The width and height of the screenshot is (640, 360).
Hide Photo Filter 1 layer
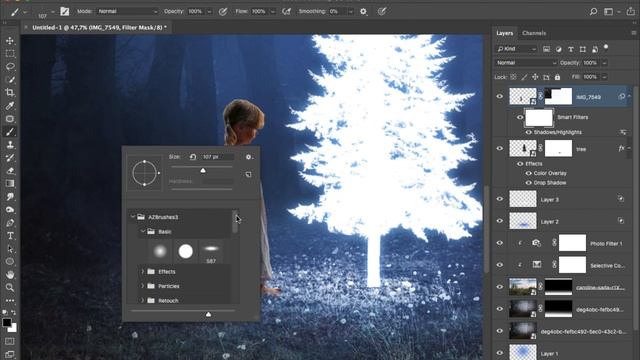pos(500,243)
